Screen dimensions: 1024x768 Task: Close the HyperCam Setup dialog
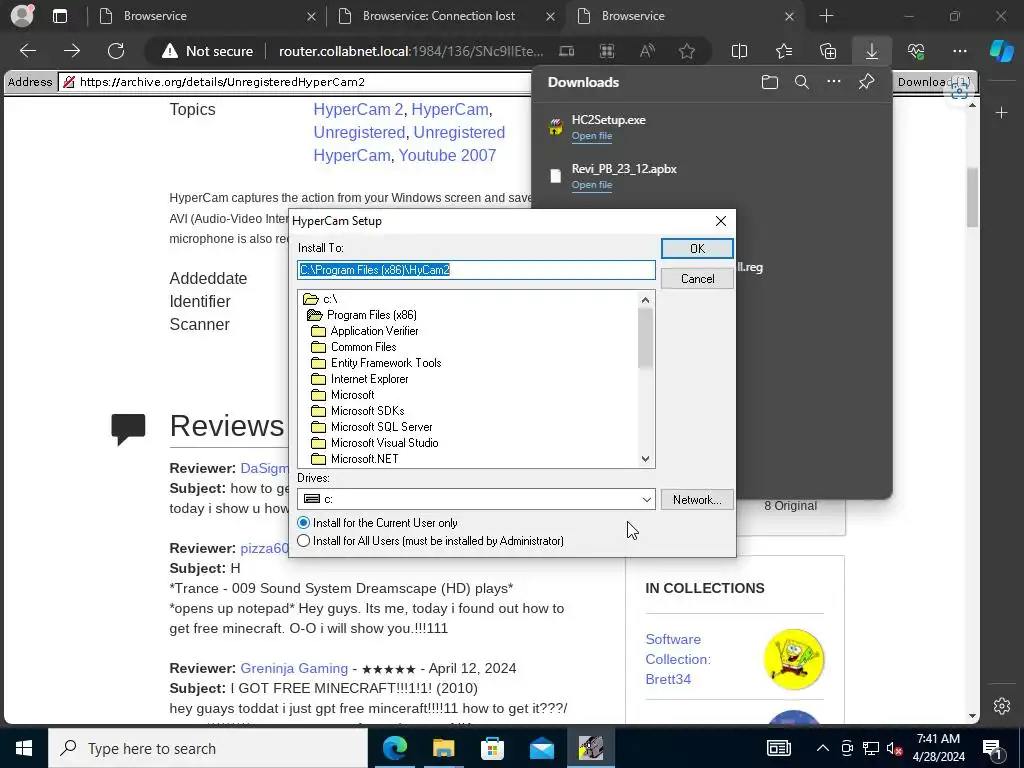point(720,221)
